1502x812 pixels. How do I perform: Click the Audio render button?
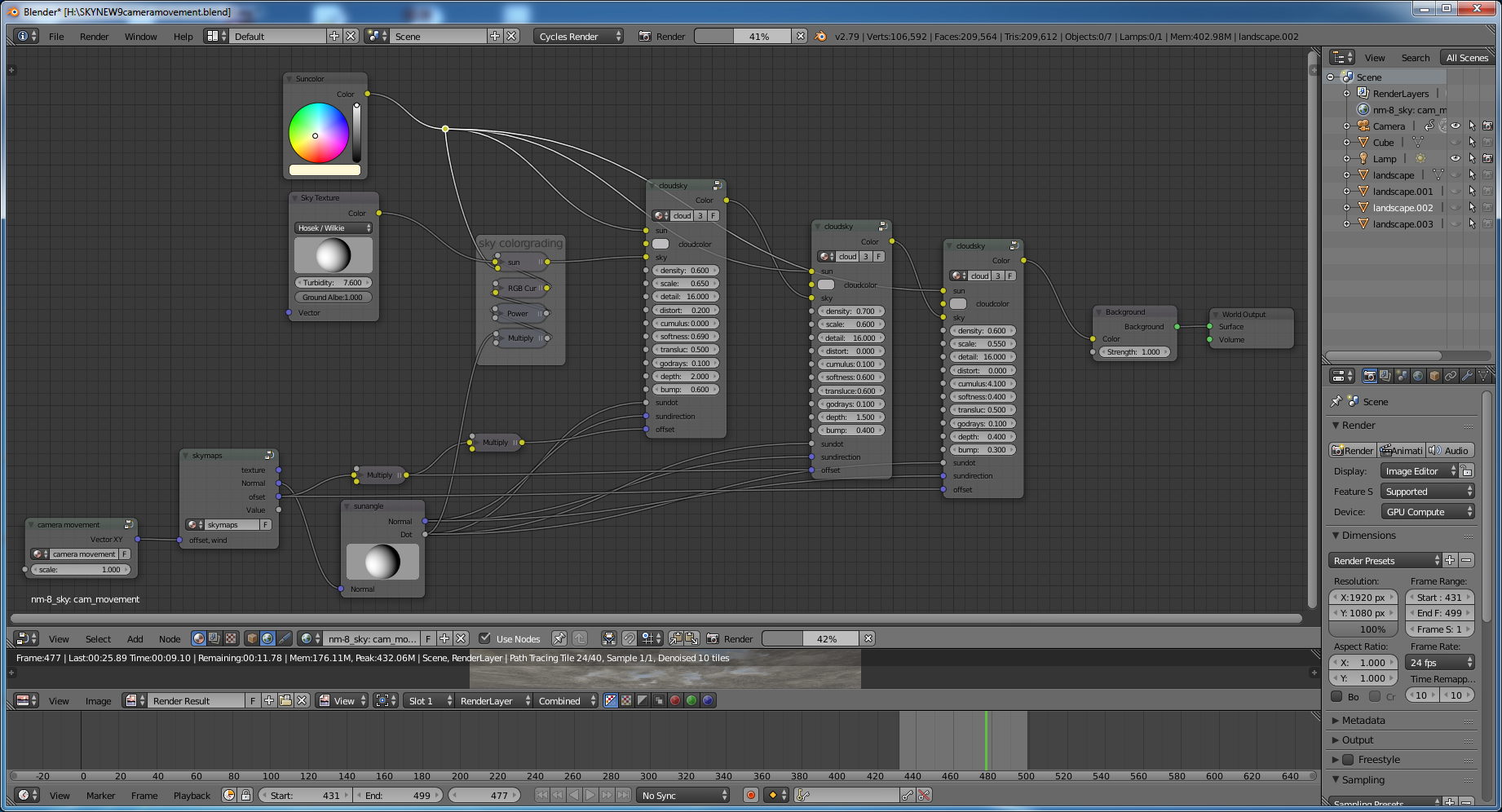click(x=1450, y=450)
